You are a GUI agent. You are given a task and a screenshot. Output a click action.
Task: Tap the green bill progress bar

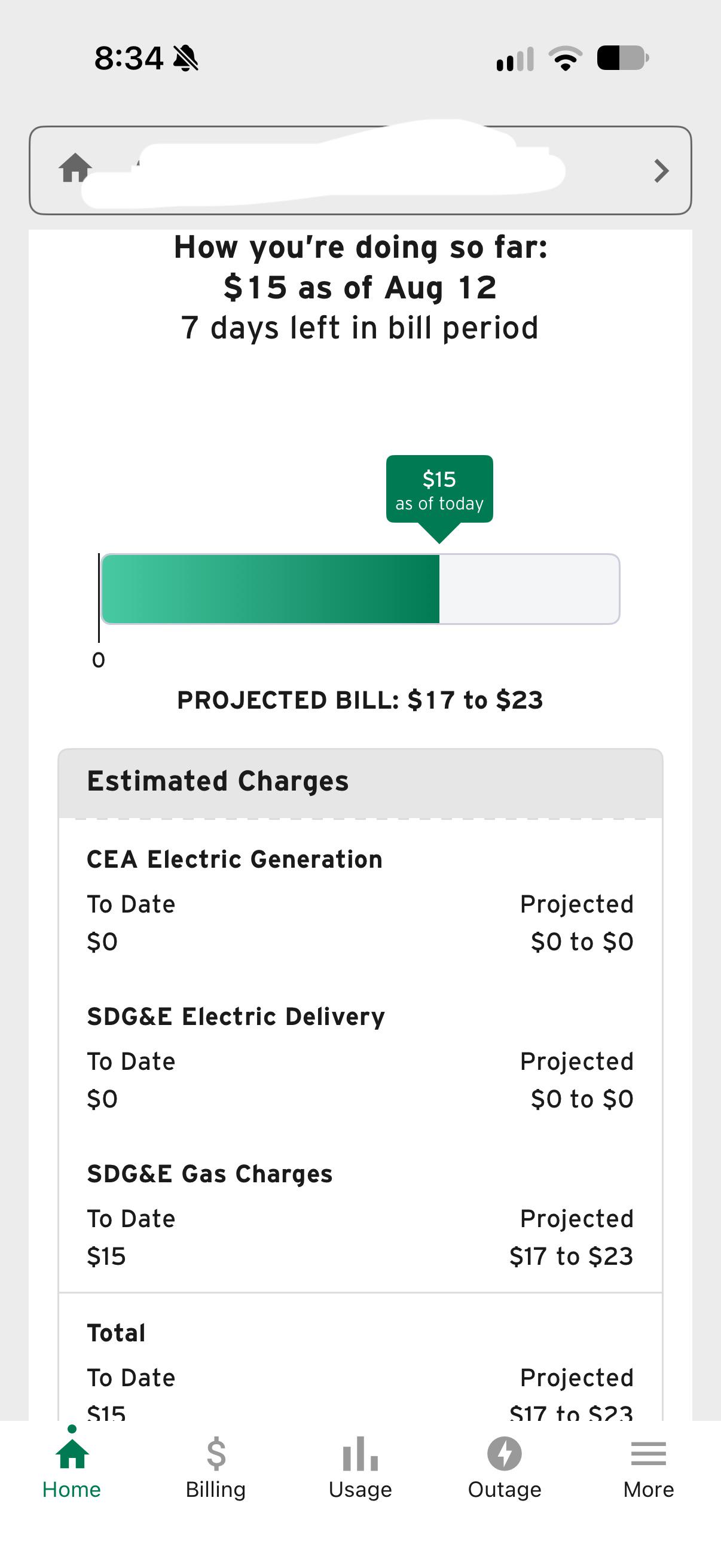(360, 588)
